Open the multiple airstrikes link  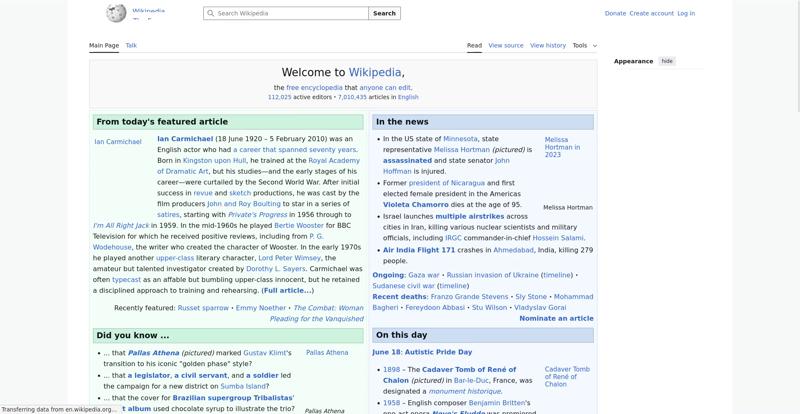[x=469, y=216]
